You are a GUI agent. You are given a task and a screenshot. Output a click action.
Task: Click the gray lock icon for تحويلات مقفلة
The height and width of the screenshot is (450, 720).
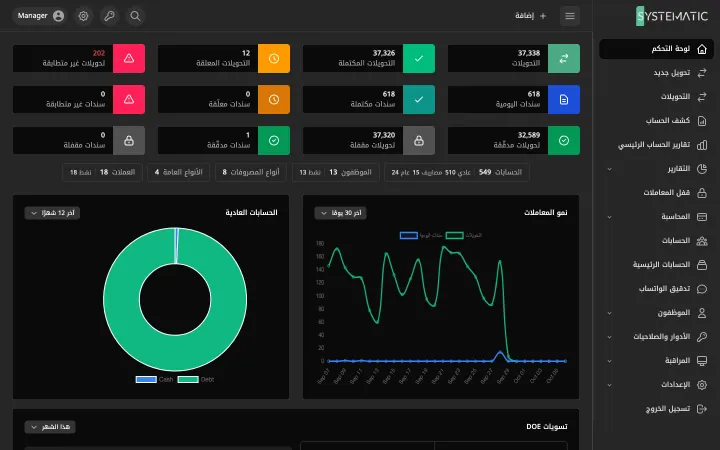coord(419,141)
